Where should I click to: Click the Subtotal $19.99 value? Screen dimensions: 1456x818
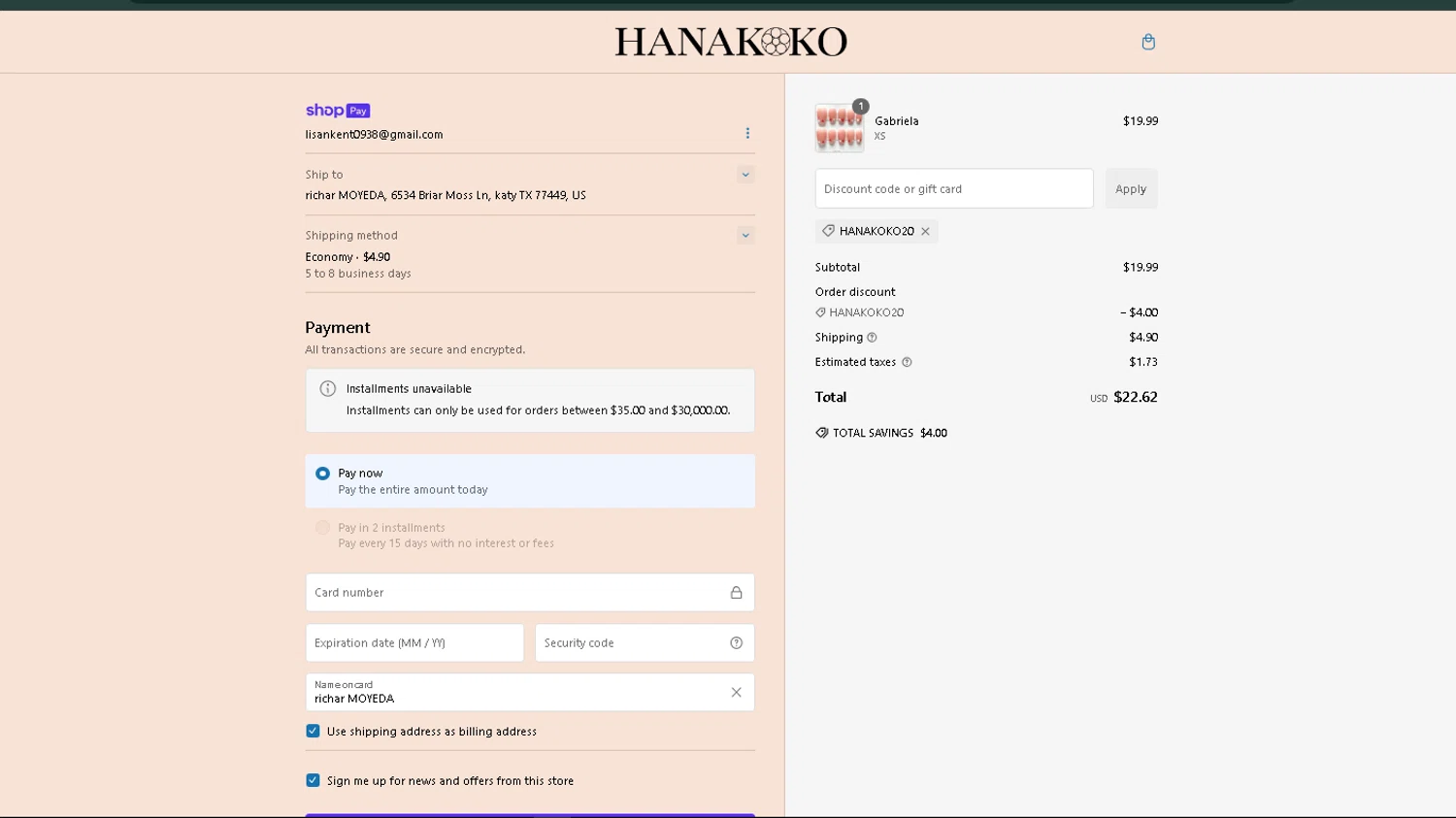pos(1141,267)
